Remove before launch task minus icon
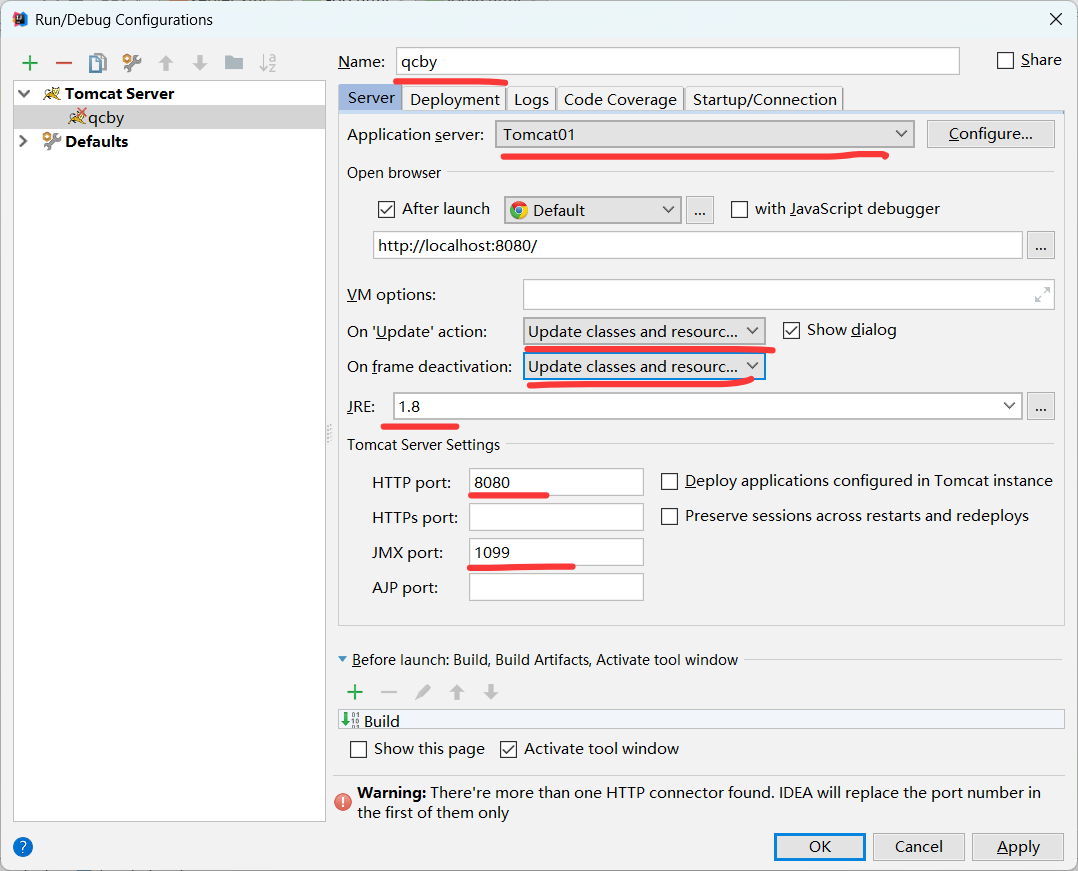Screen dimensions: 1078x871 pos(389,692)
